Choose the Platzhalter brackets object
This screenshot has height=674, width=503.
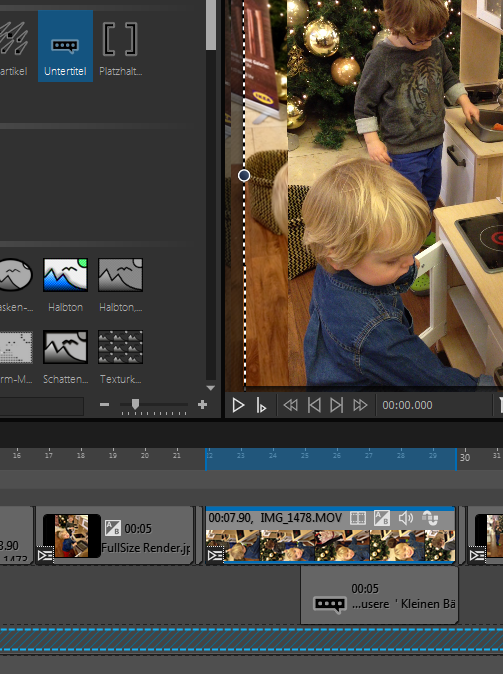[x=120, y=46]
